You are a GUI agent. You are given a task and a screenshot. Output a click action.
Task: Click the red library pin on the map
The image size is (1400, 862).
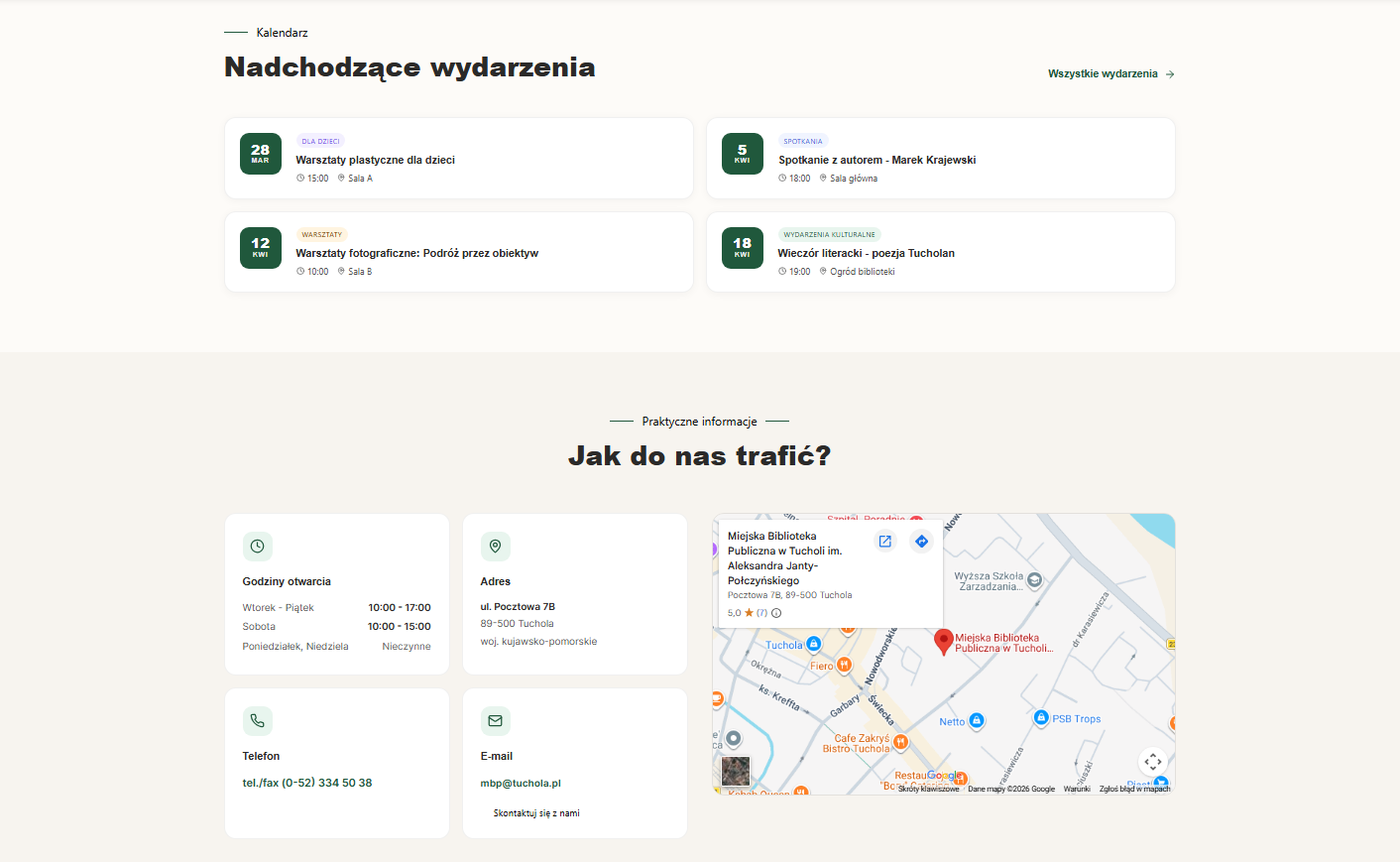(x=944, y=642)
